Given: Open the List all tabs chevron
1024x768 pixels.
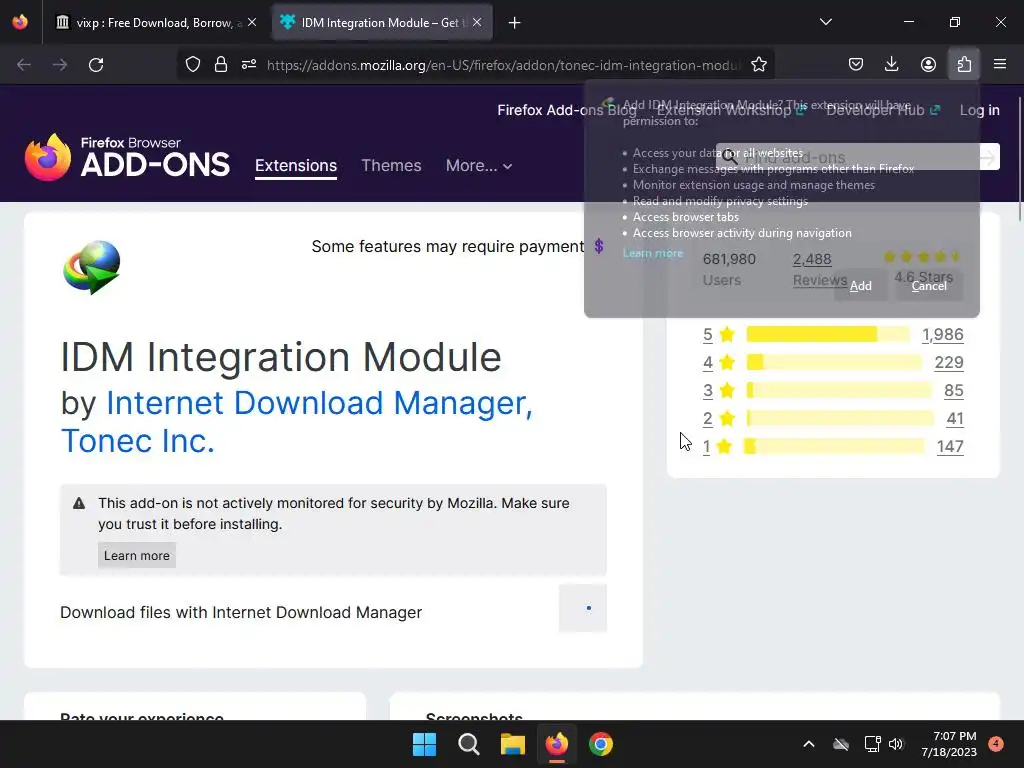Looking at the screenshot, I should 825,22.
